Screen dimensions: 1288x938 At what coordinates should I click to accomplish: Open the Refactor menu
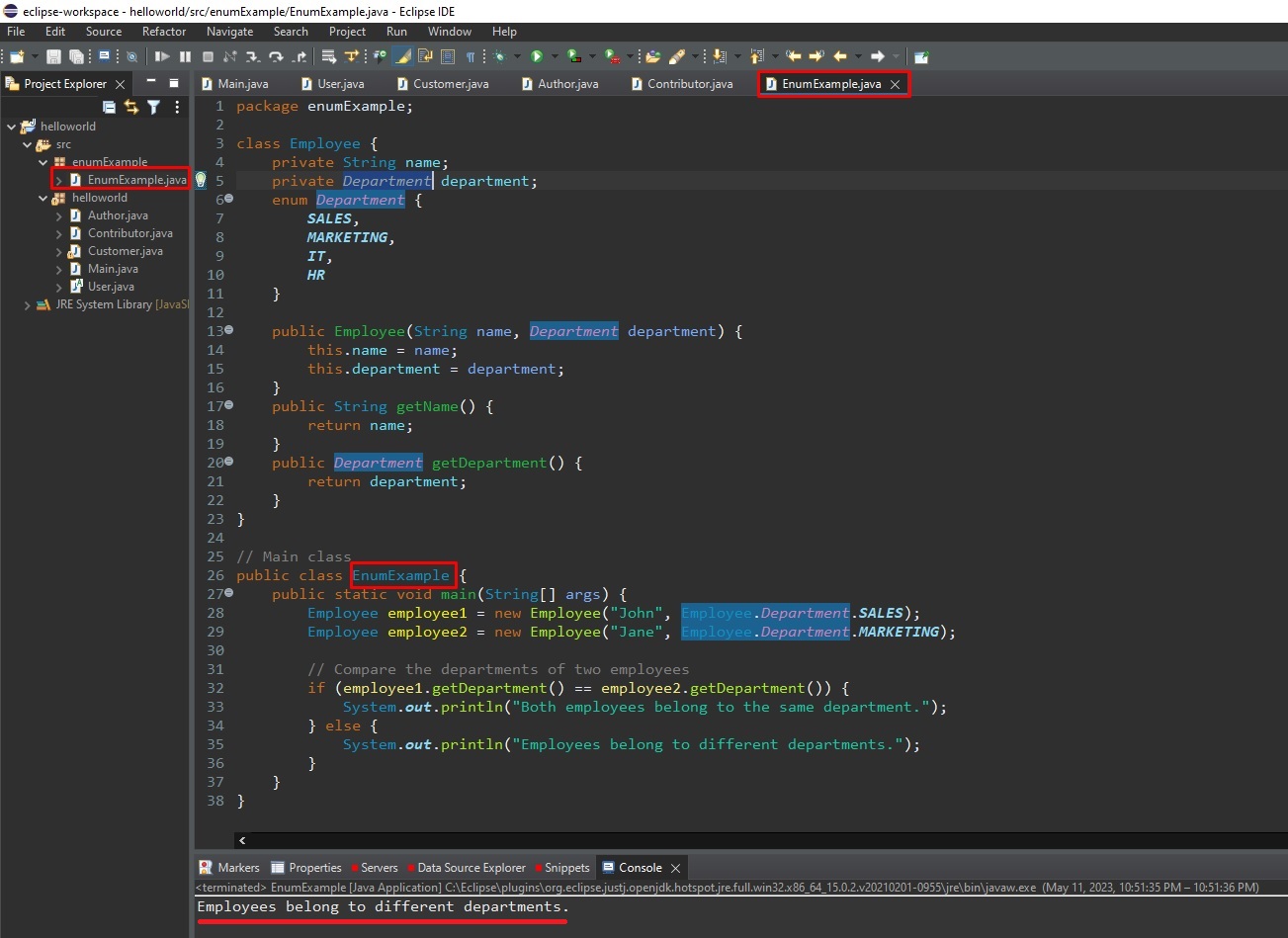(x=163, y=32)
